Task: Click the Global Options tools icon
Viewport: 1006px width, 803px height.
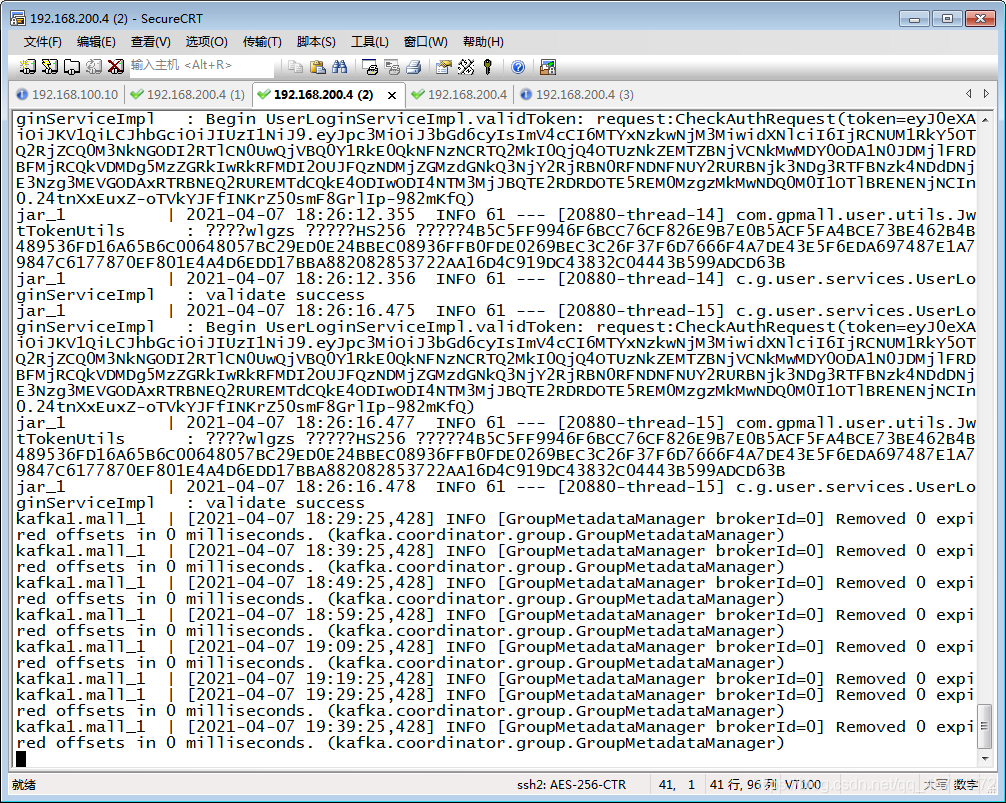Action: tap(466, 66)
